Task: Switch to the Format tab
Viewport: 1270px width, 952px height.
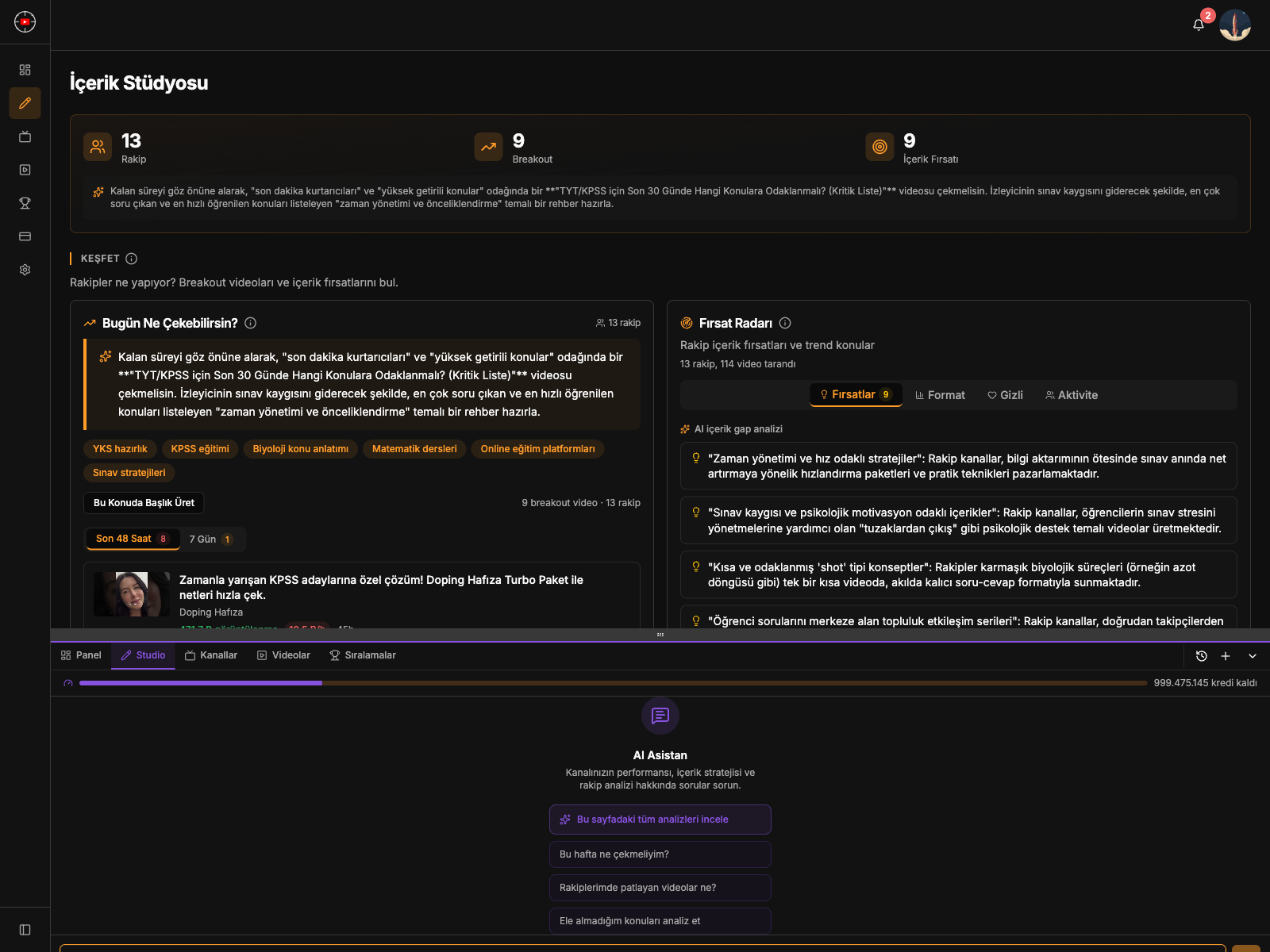Action: [940, 395]
